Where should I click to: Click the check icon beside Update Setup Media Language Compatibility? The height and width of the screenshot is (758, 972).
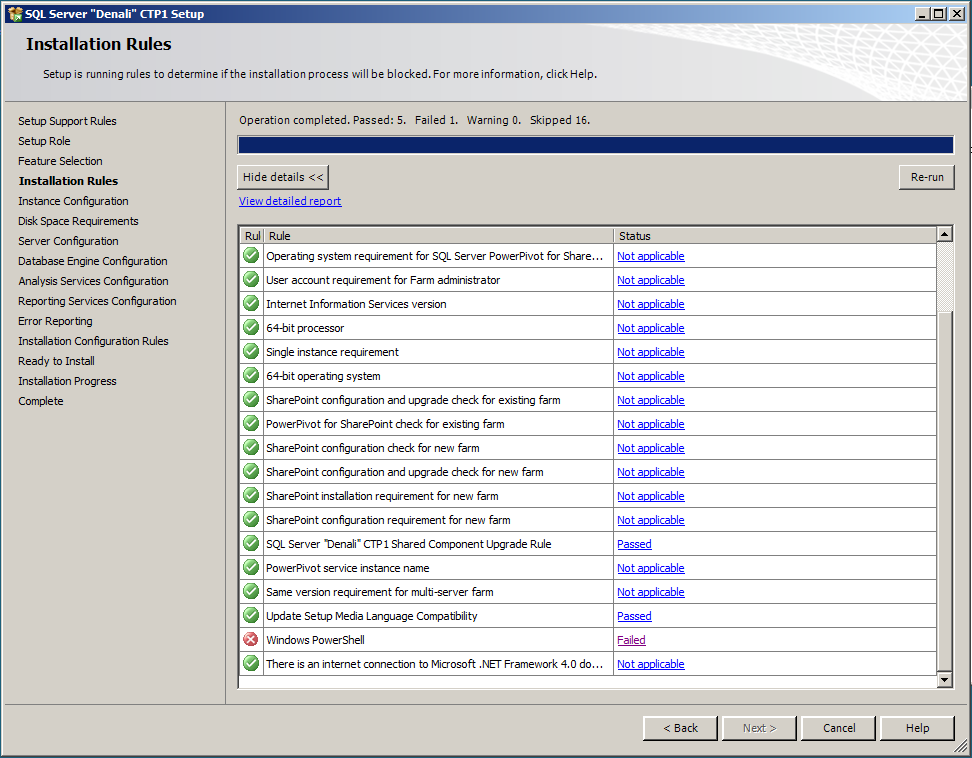[250, 615]
